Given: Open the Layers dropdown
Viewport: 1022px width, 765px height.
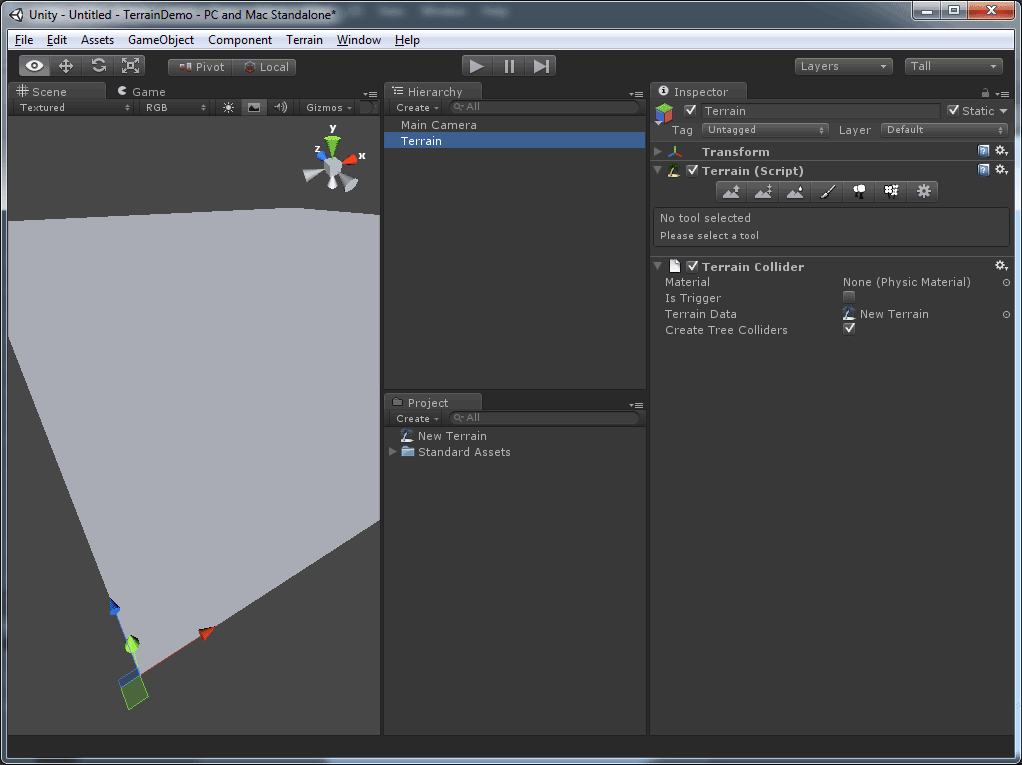Looking at the screenshot, I should [x=843, y=66].
